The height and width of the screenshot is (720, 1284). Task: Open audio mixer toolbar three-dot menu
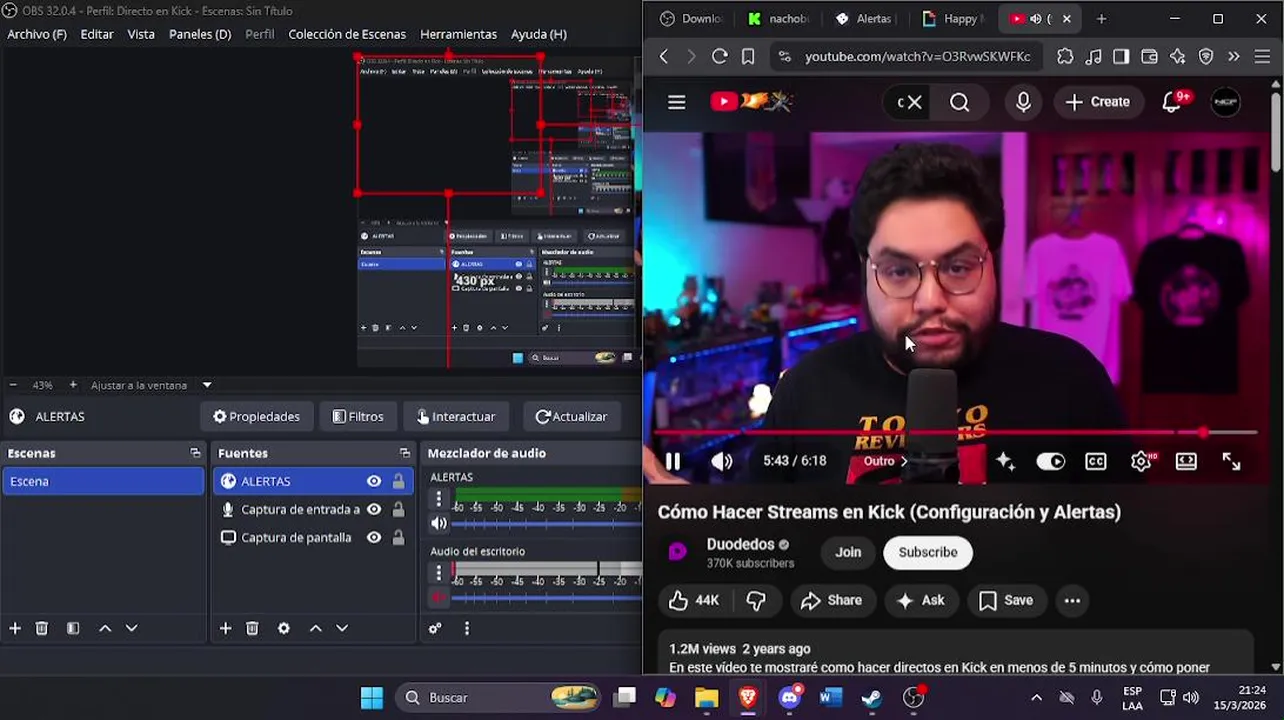[x=466, y=628]
